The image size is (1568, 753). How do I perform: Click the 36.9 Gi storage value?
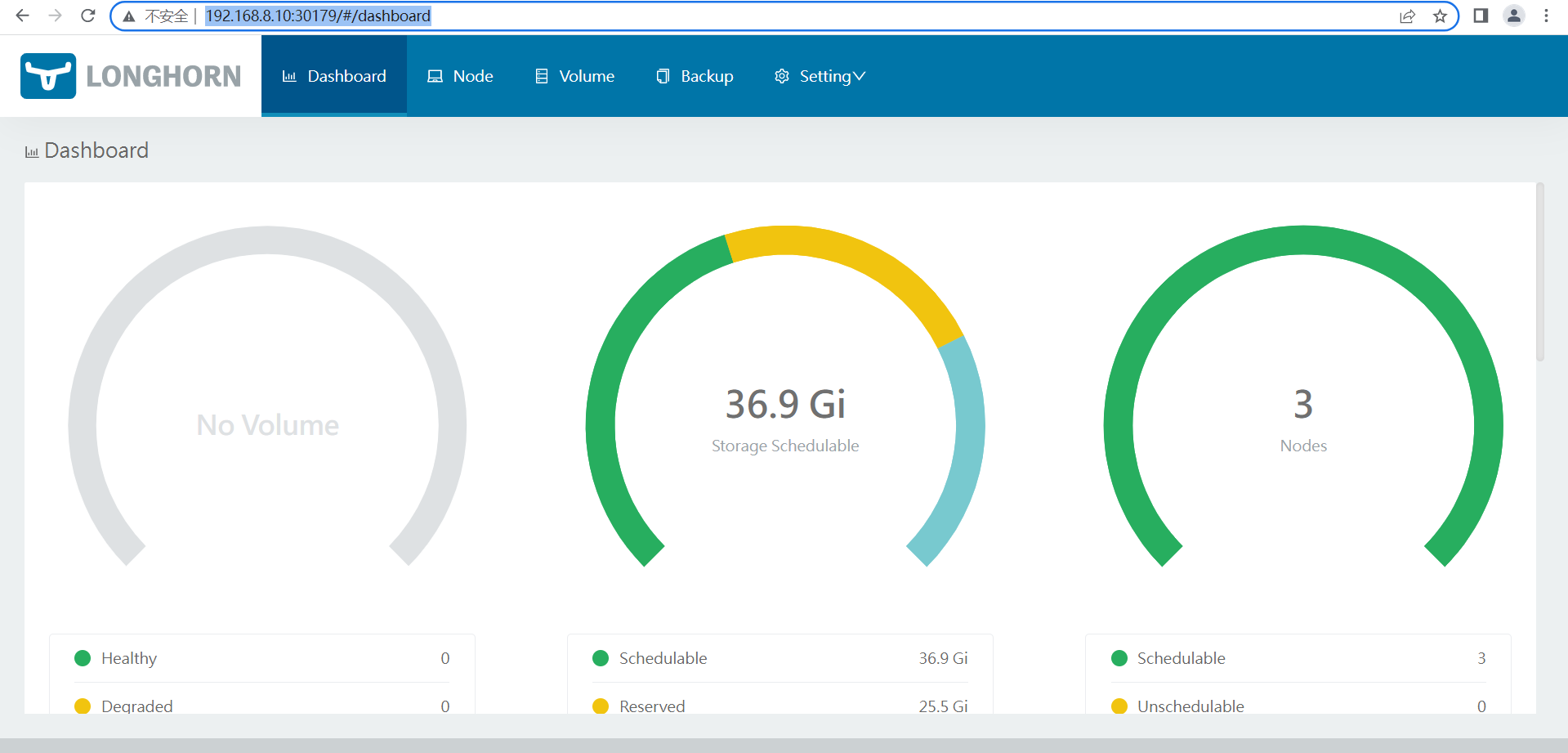[785, 404]
